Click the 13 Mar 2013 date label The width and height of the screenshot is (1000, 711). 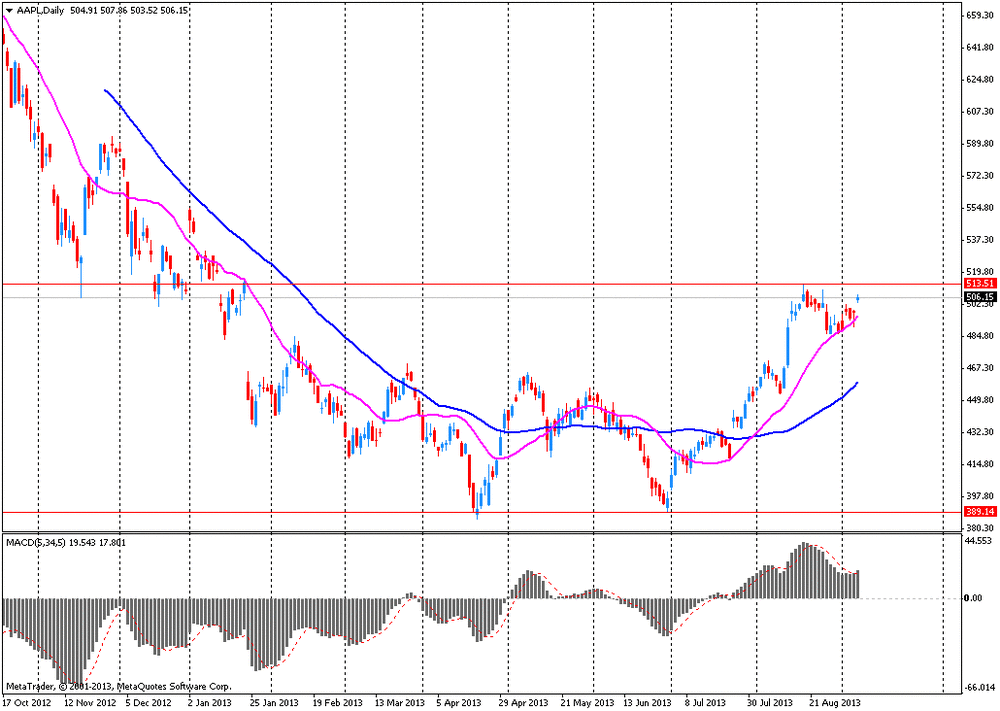pos(400,703)
